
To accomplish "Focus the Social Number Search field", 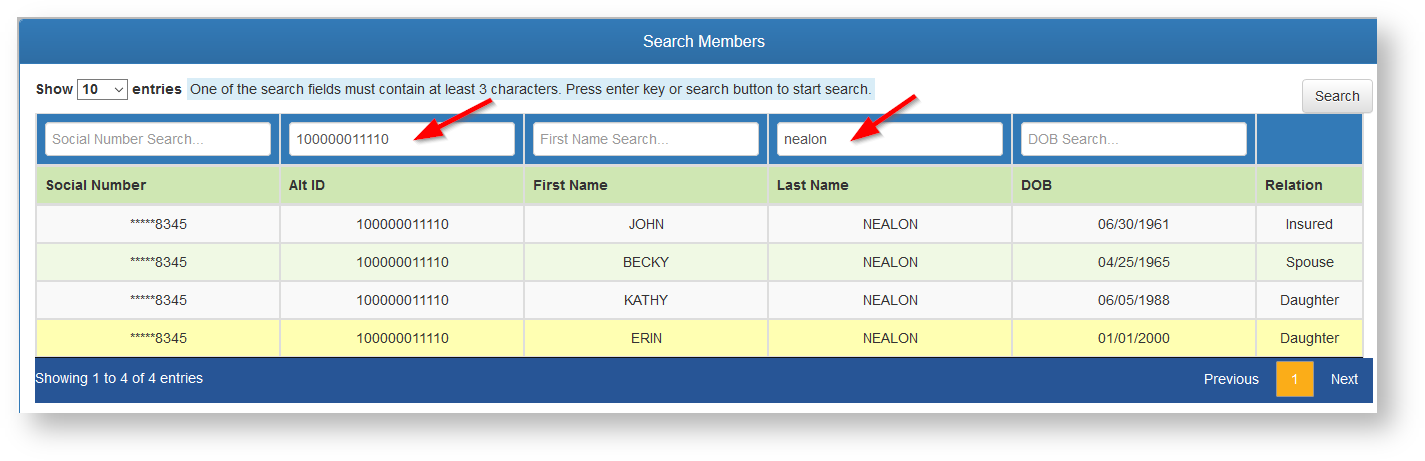I will [x=158, y=139].
